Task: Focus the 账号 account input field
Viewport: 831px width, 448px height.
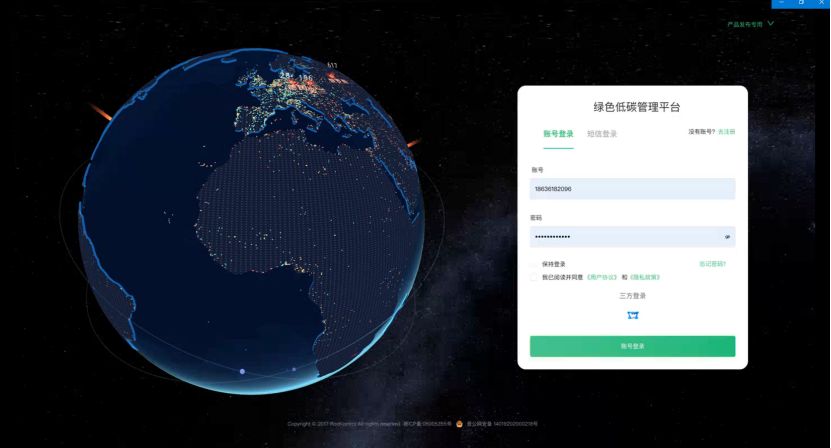Action: [632, 189]
